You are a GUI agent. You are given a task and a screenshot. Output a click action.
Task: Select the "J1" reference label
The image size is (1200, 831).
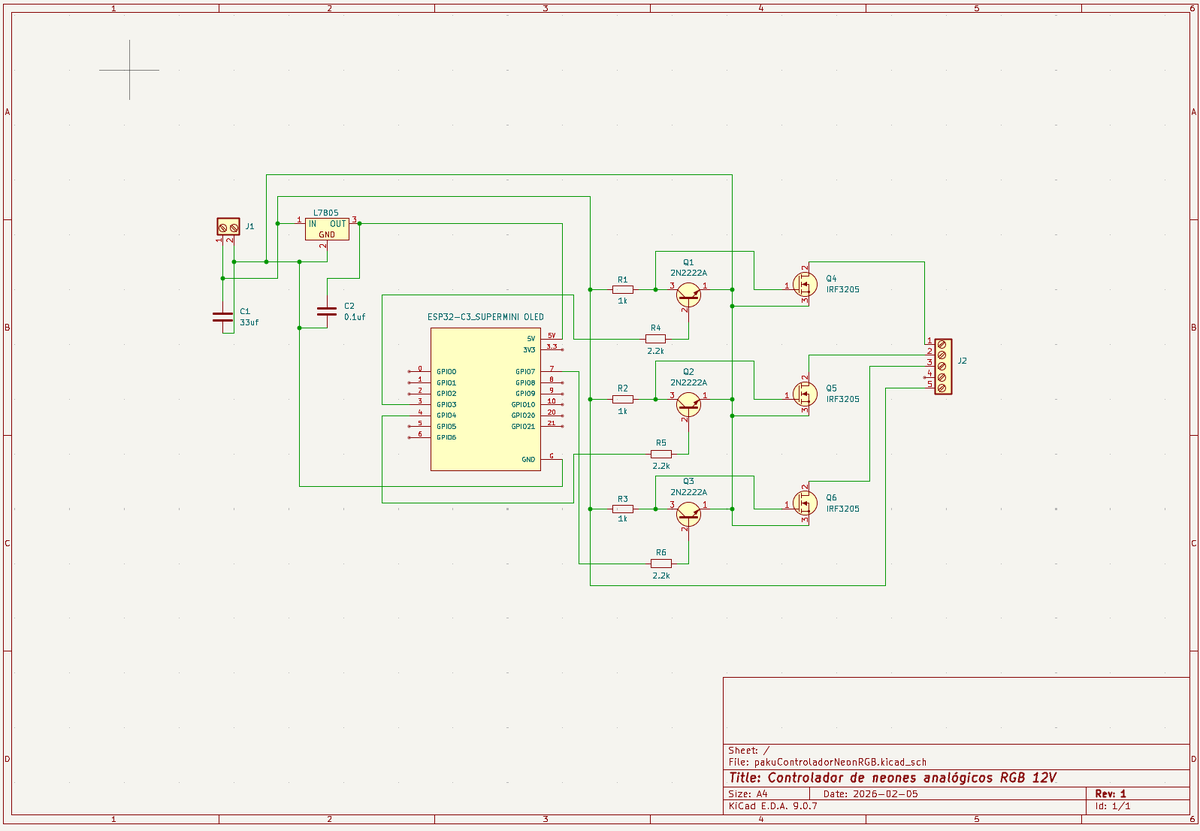coord(250,227)
